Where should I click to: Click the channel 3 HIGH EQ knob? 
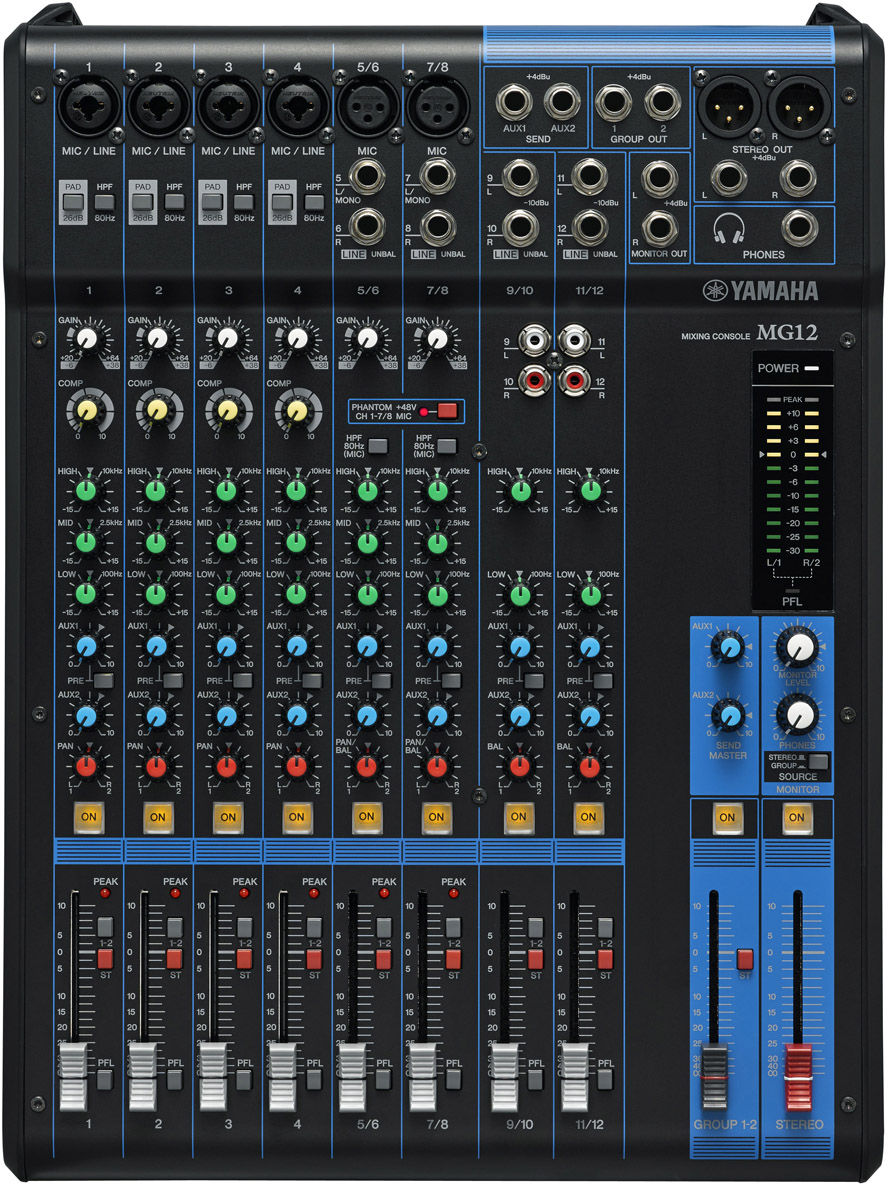[x=226, y=490]
